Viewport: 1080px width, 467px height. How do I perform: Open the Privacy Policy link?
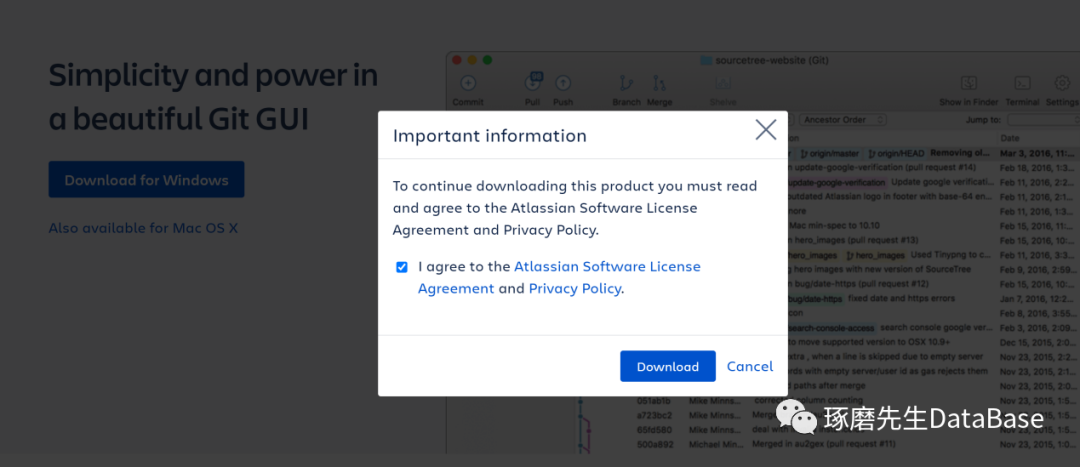(574, 289)
